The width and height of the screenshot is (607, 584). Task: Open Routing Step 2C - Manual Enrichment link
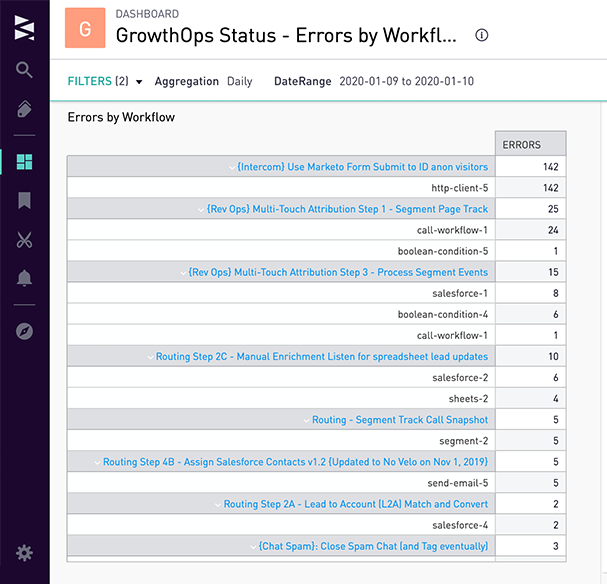pos(322,356)
